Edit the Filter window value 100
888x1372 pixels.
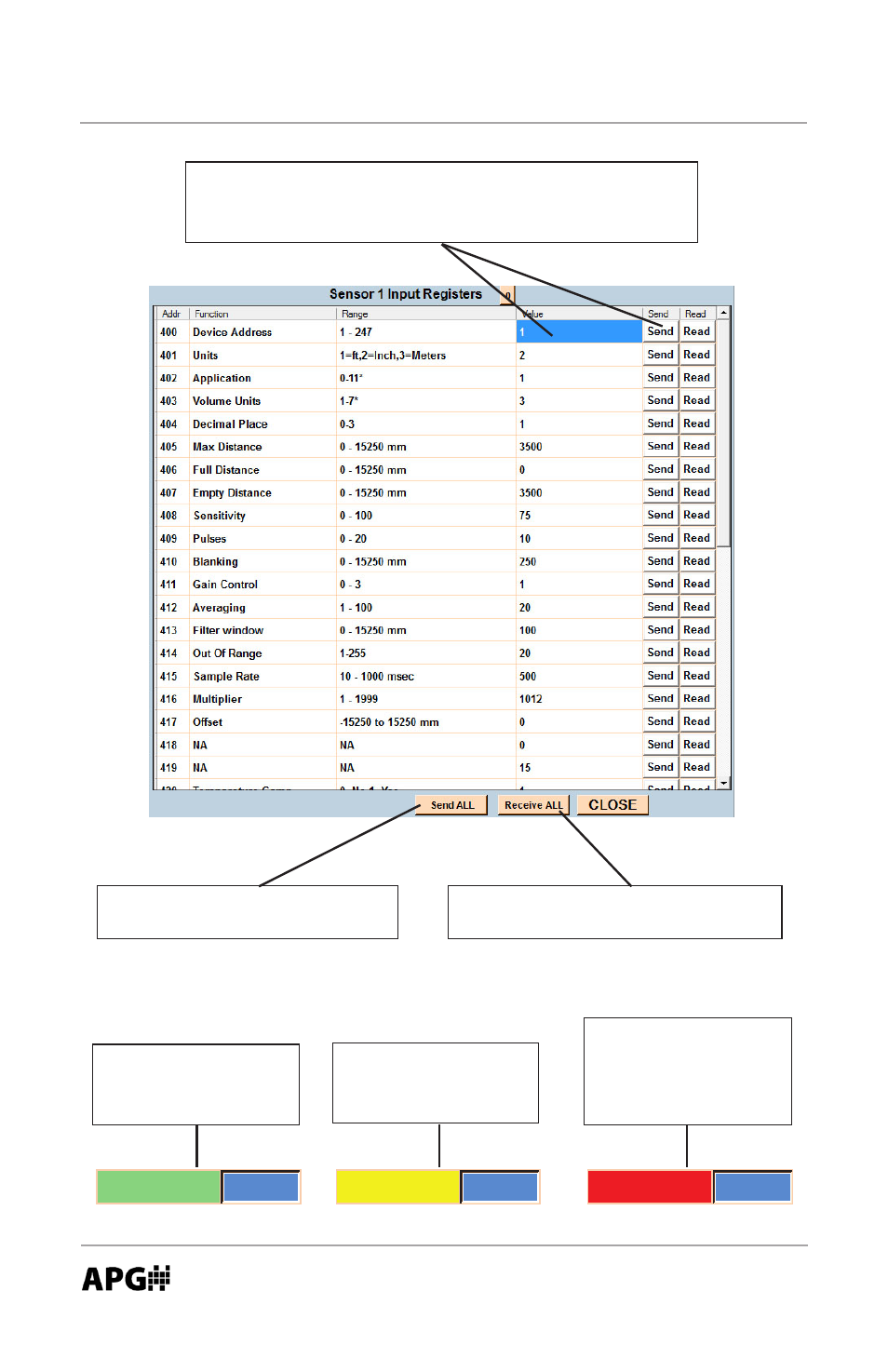(579, 630)
